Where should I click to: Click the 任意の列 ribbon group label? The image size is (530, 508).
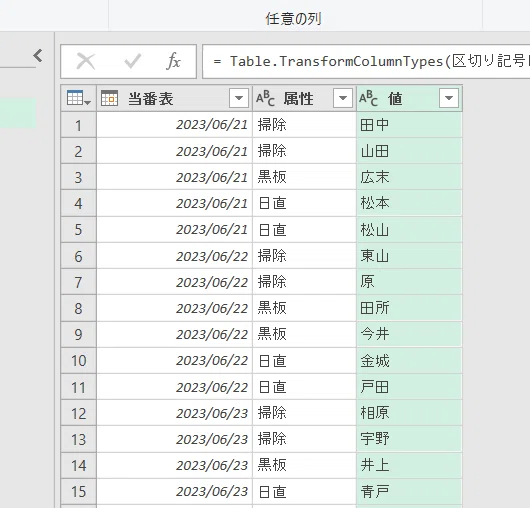pos(293,19)
